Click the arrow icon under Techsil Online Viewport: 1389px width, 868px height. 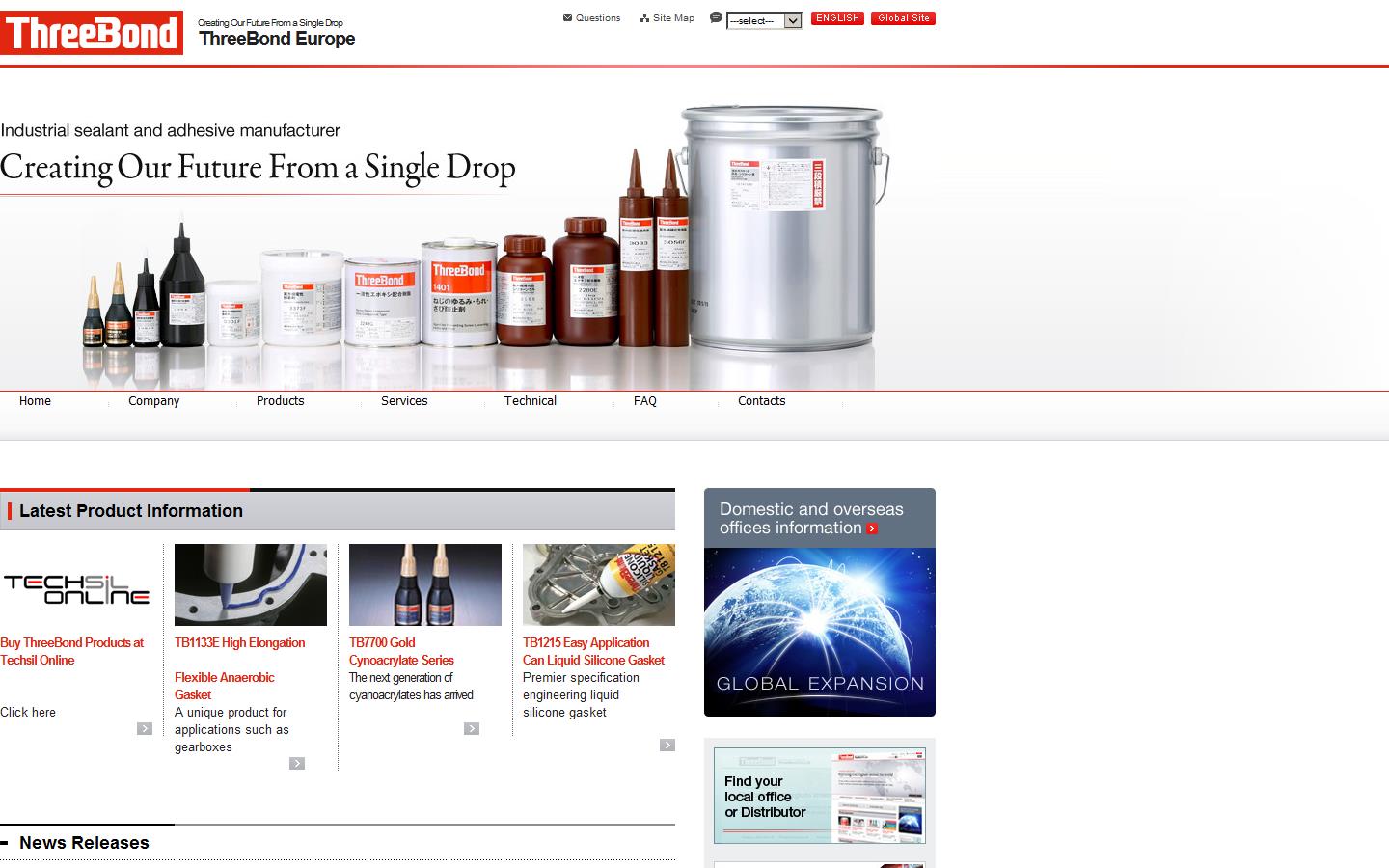145,728
